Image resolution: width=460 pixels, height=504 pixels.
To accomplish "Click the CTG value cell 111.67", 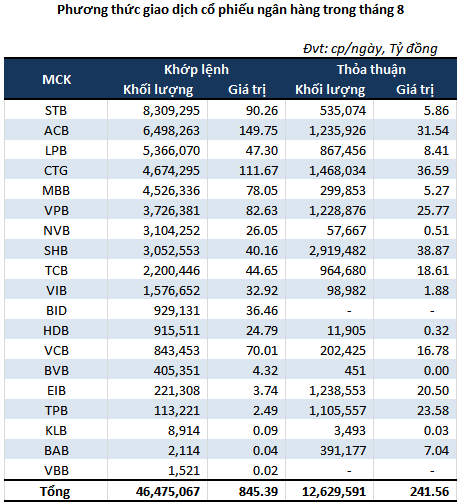I will click(x=258, y=171).
